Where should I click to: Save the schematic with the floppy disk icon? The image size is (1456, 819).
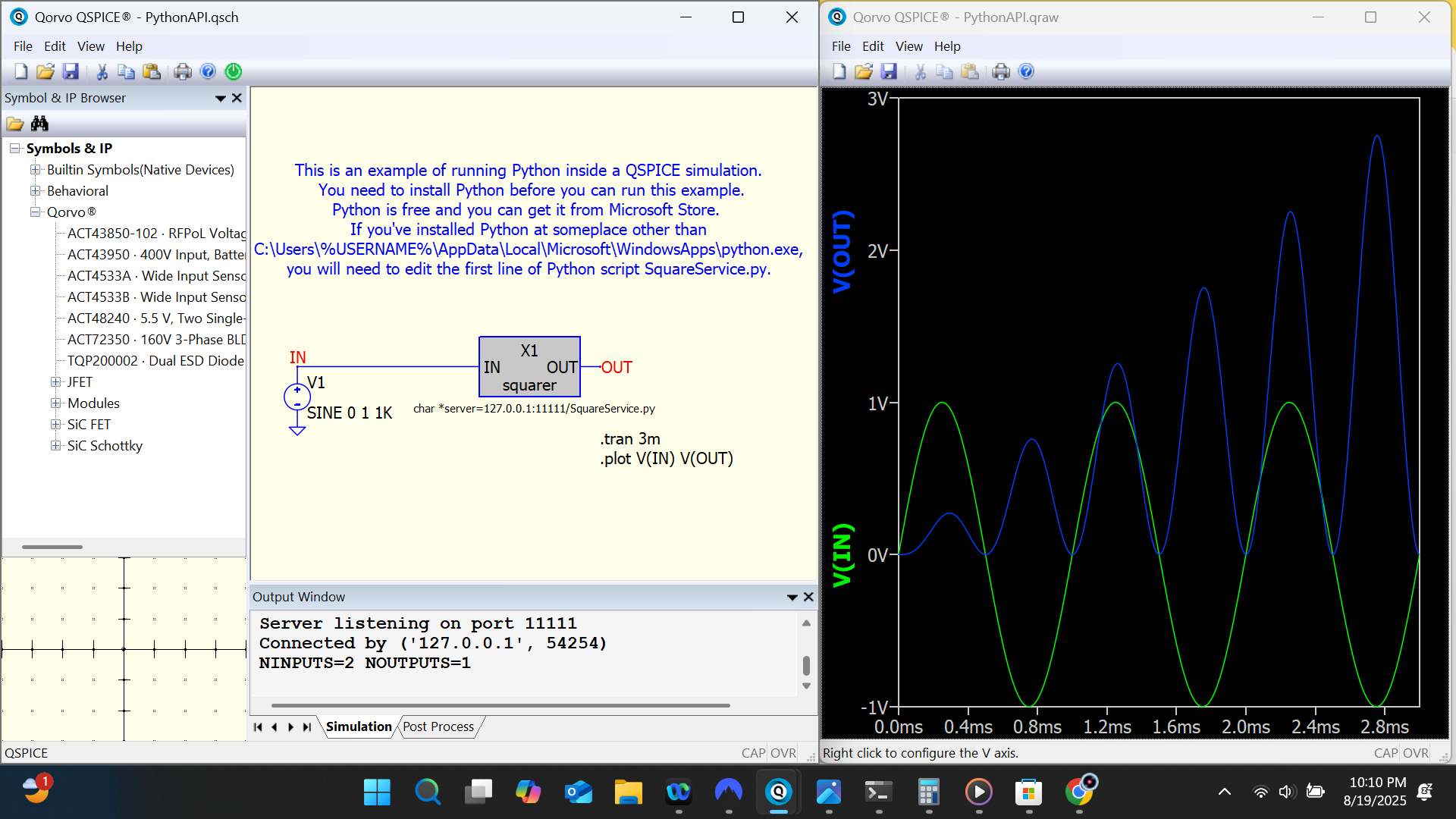coord(71,71)
